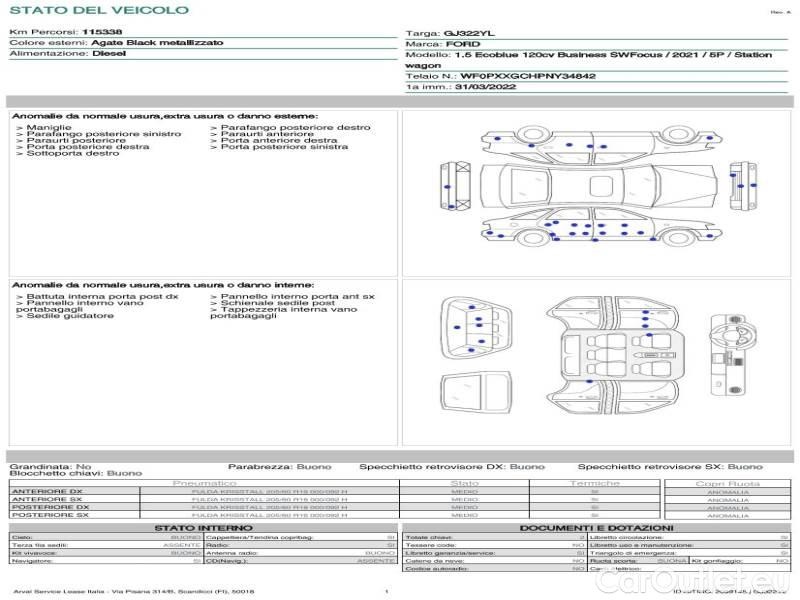Select the Targa plate number GJ322YL

point(469,33)
